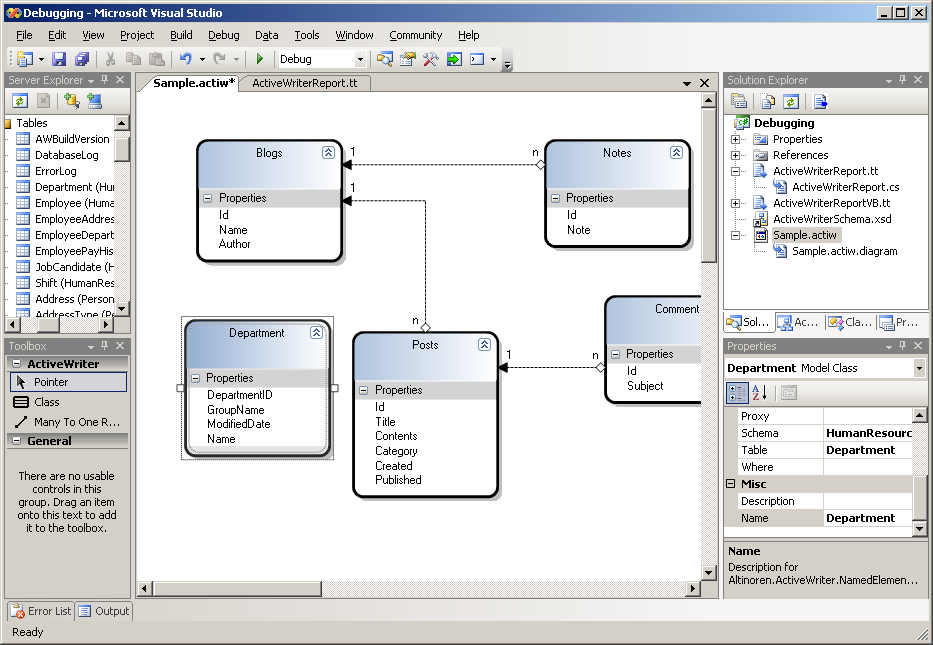The width and height of the screenshot is (933, 645).
Task: Collapse ActiveWriterReport.tt node
Action: 735,171
